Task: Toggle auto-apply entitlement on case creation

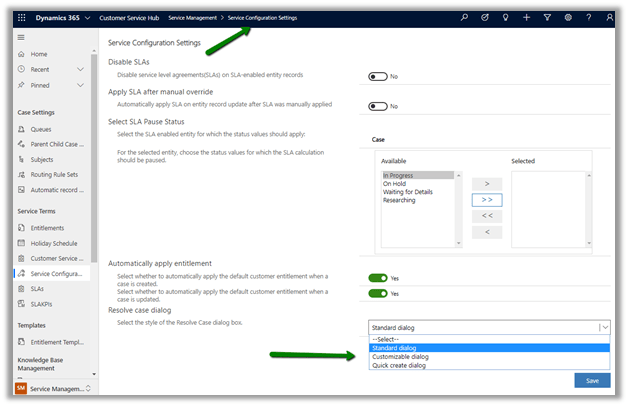Action: point(378,278)
